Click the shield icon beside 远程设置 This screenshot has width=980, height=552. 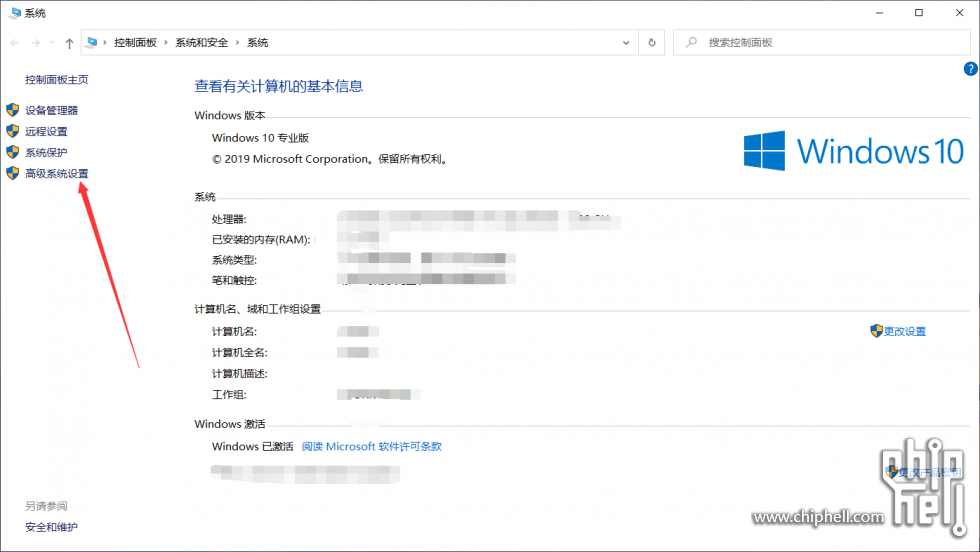pos(12,131)
